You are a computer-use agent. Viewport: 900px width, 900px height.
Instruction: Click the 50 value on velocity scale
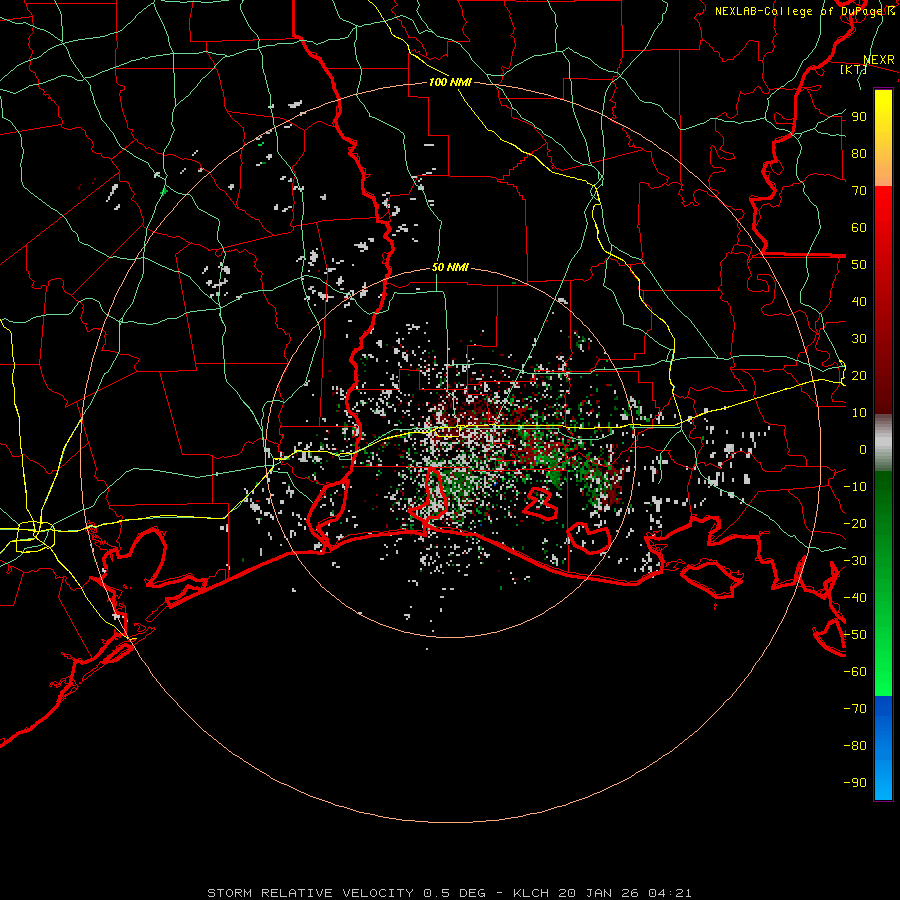coord(859,265)
